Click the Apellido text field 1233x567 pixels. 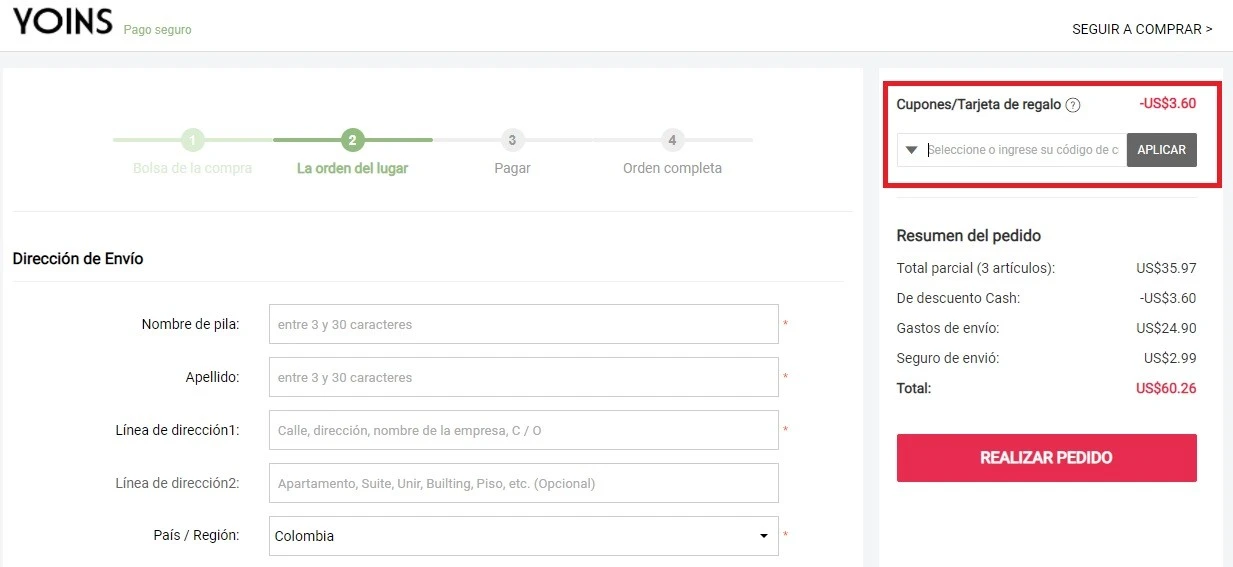523,377
